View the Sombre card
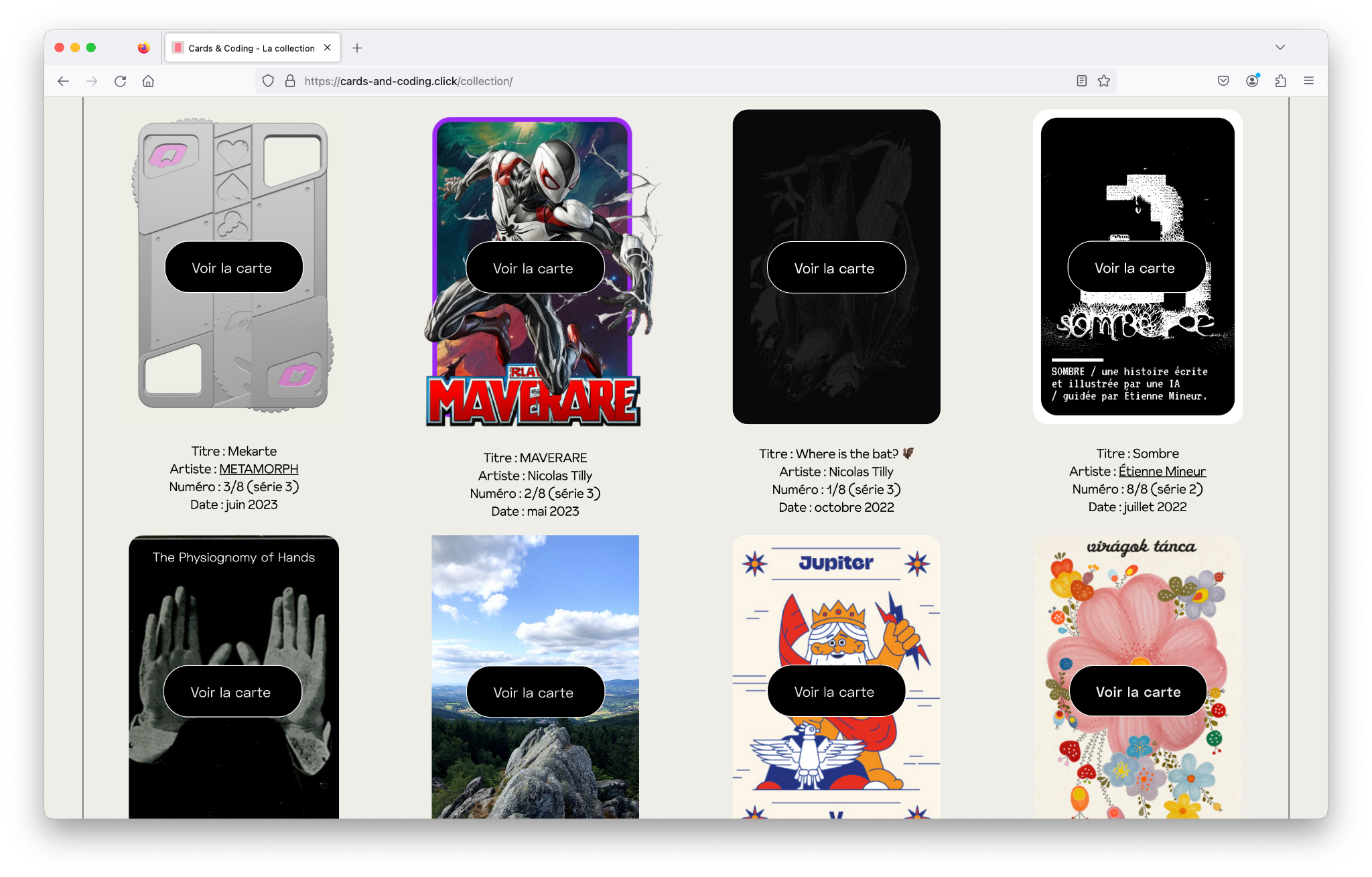The width and height of the screenshot is (1372, 877). tap(1136, 268)
